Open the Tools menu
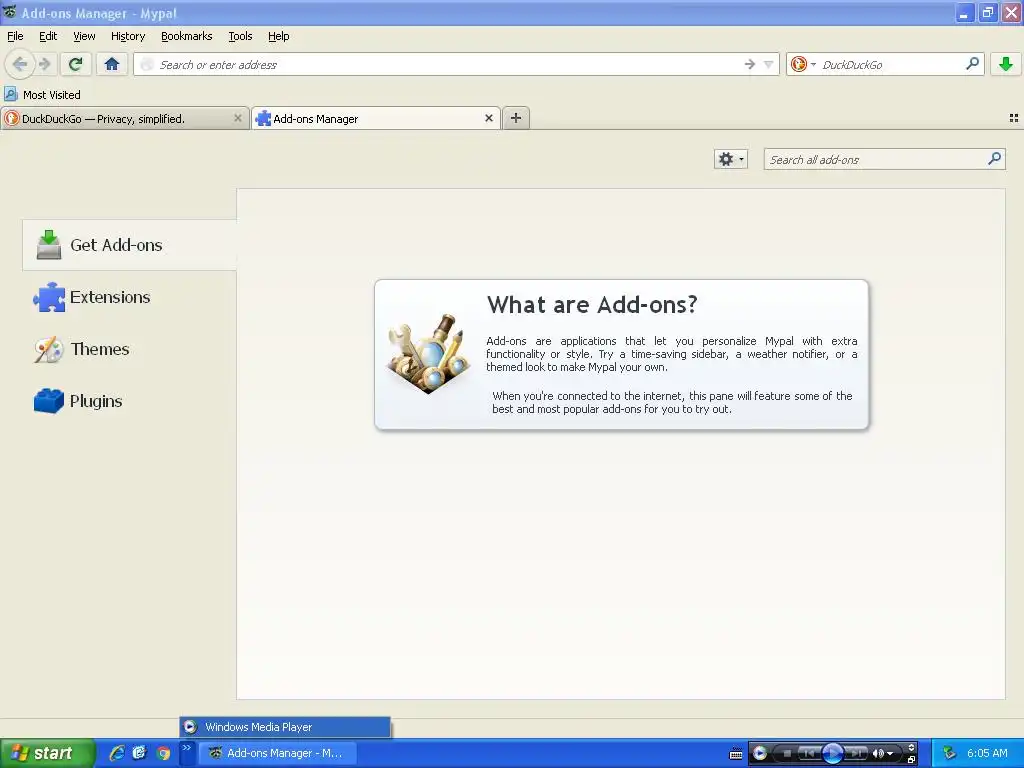This screenshot has width=1024, height=768. pos(240,36)
